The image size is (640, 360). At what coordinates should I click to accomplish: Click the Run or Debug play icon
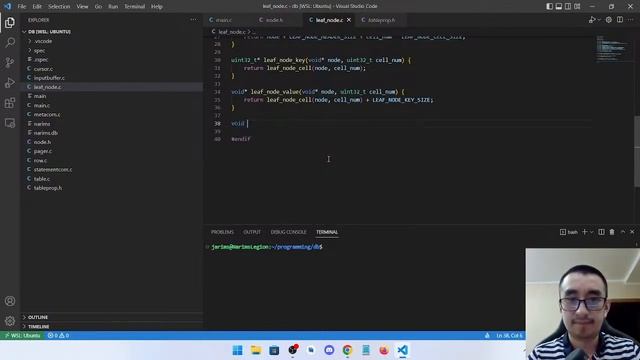(x=592, y=20)
